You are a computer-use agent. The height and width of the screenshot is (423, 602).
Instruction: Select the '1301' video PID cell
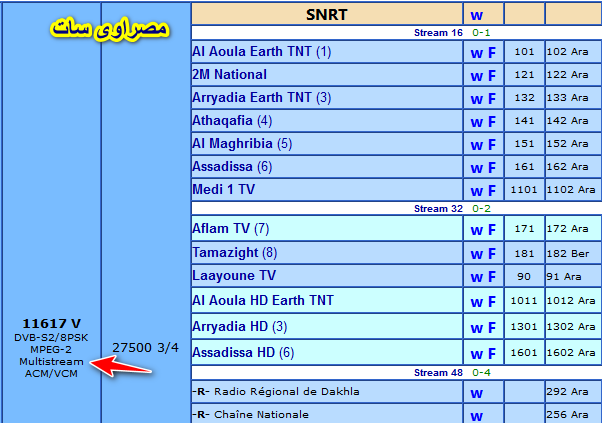pyautogui.click(x=524, y=327)
